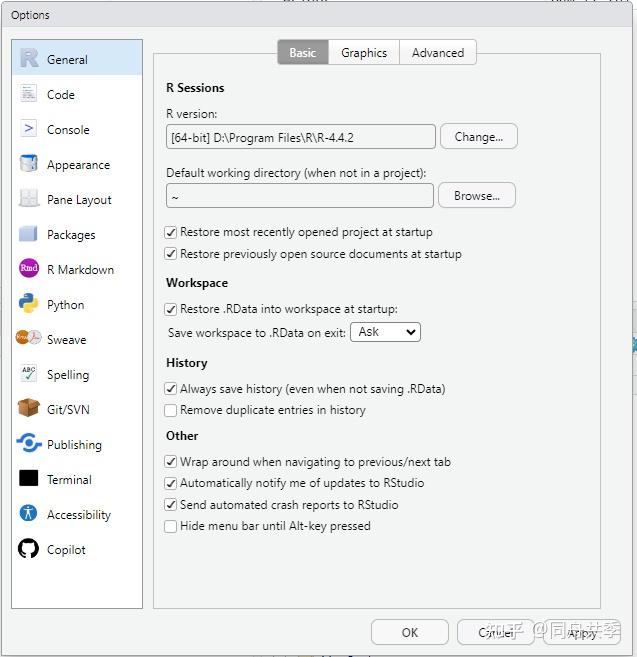Open the Accessibility icon
This screenshot has height=657, width=637.
pos(28,513)
